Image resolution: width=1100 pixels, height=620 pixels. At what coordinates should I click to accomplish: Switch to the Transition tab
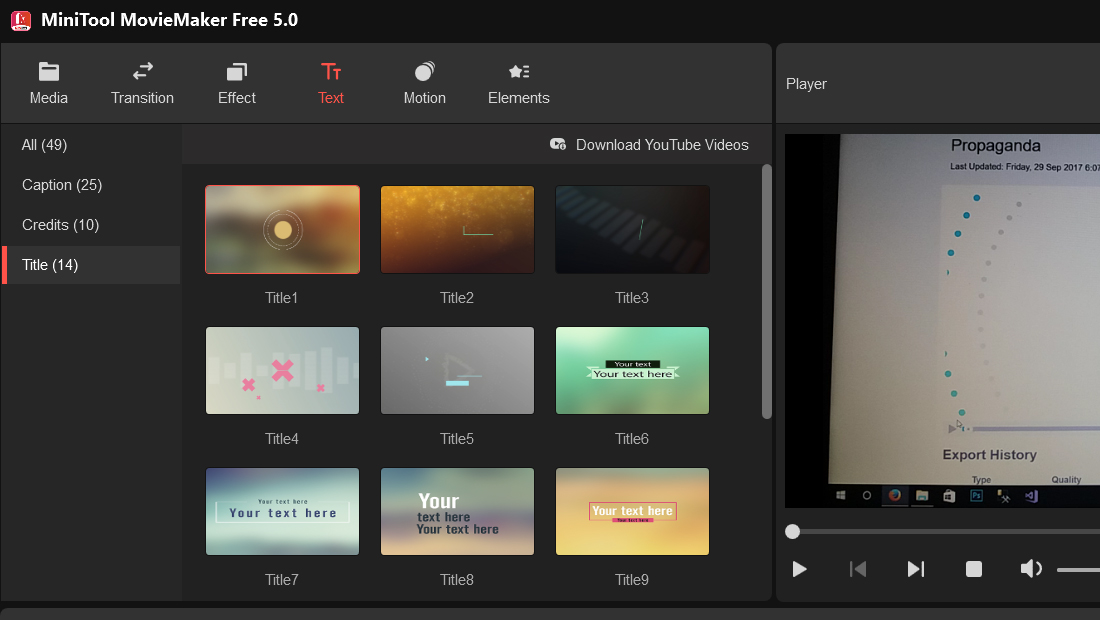[142, 83]
